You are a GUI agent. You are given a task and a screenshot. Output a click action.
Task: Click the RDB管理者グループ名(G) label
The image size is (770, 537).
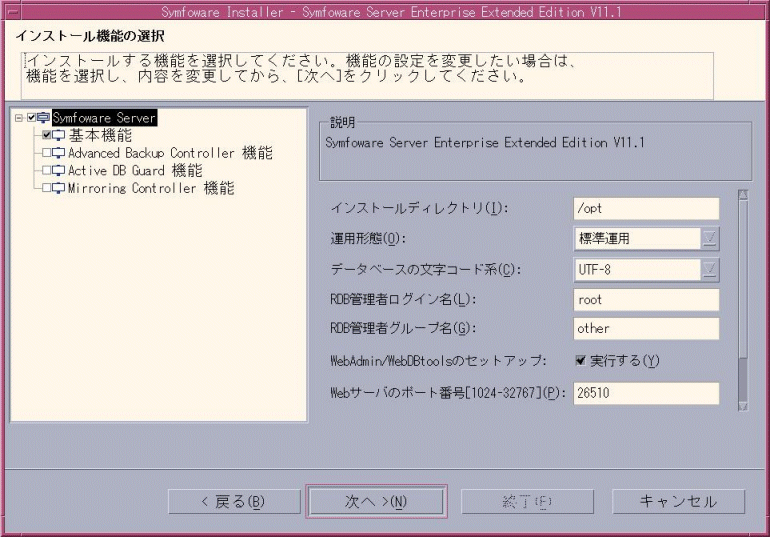click(403, 328)
